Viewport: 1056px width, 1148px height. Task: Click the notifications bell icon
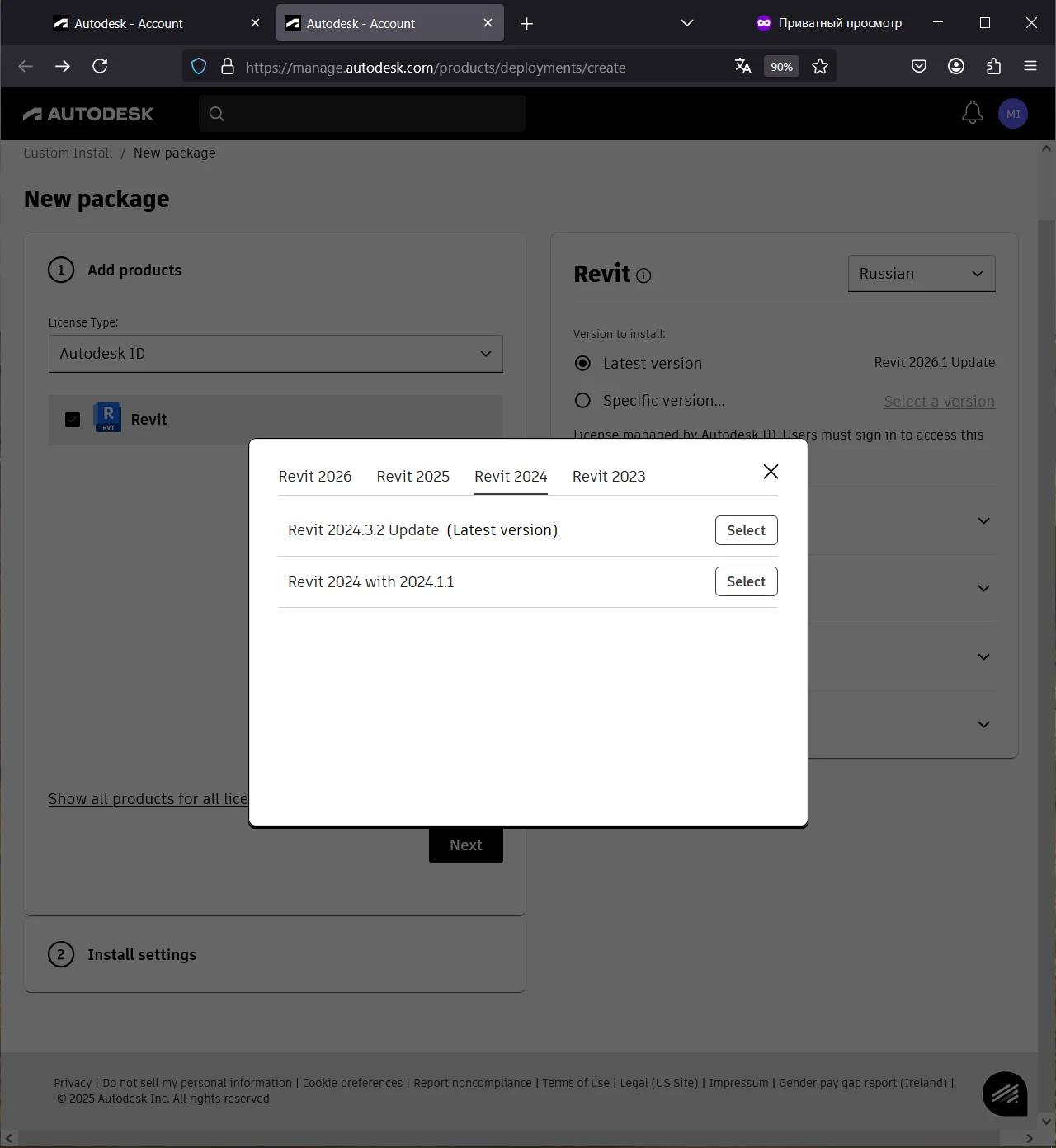(973, 113)
